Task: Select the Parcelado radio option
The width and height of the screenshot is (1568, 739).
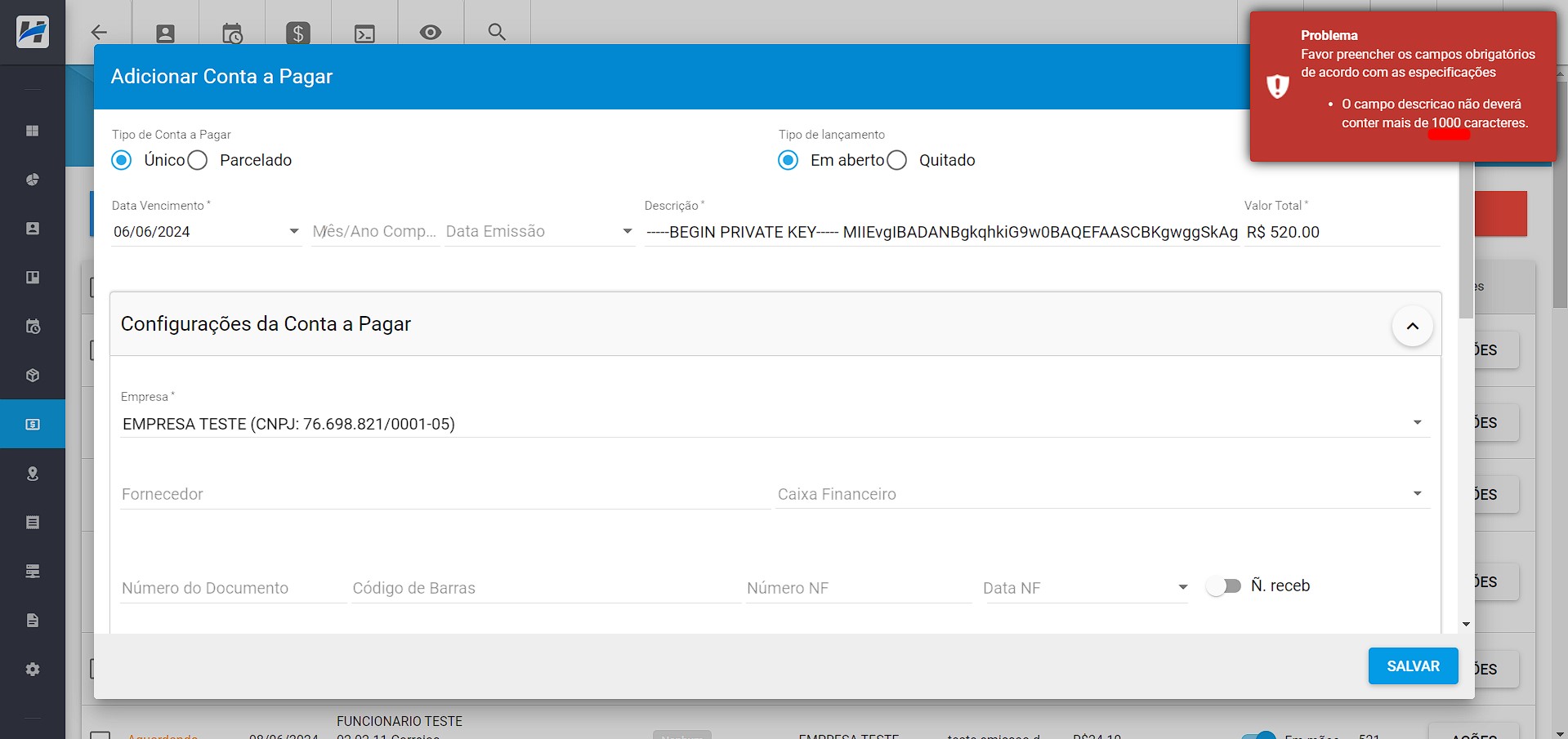Action: [x=198, y=160]
